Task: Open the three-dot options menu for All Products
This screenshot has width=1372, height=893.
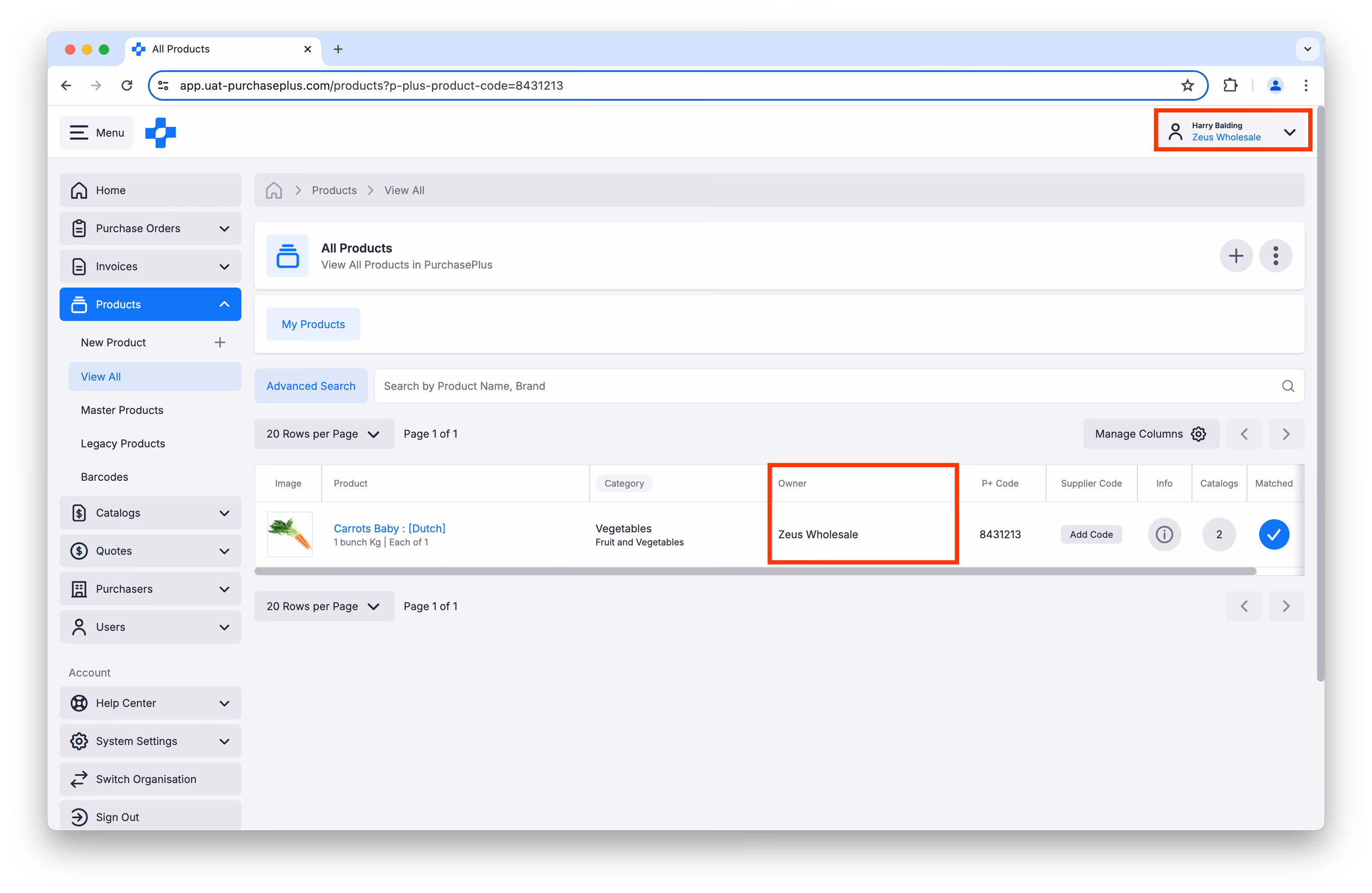Action: (x=1275, y=255)
